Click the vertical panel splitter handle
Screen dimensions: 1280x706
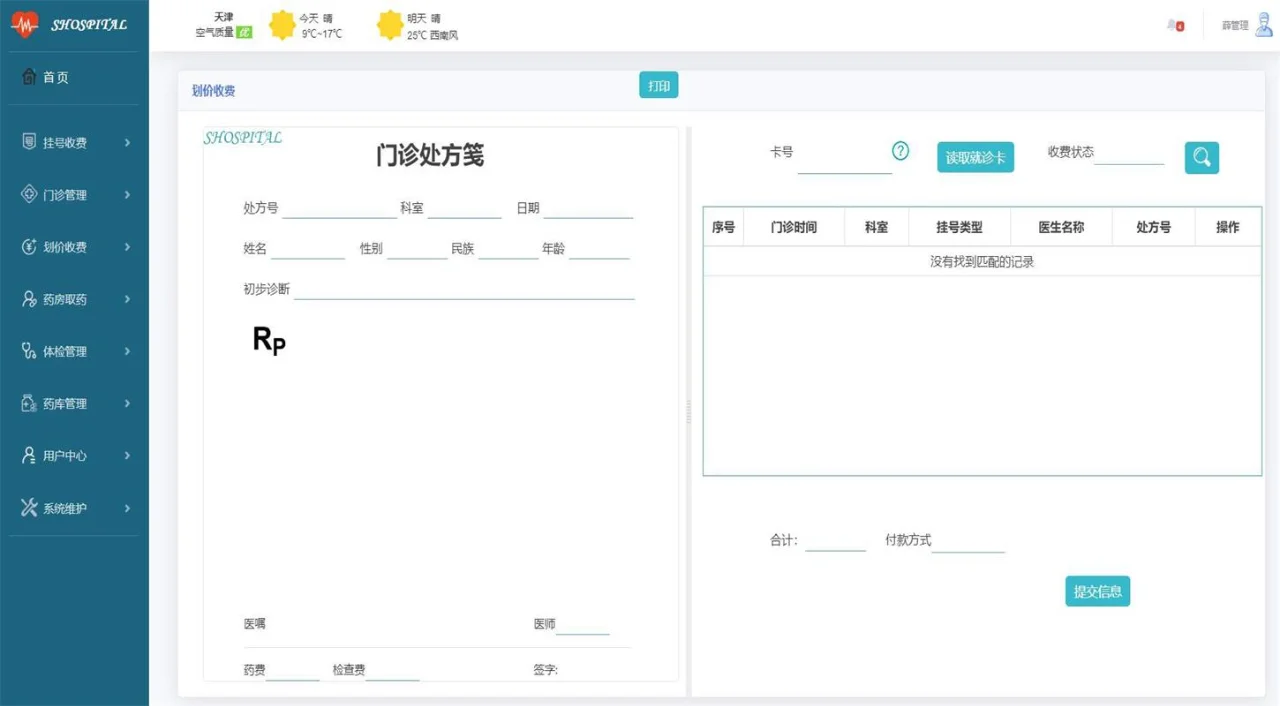[x=688, y=412]
